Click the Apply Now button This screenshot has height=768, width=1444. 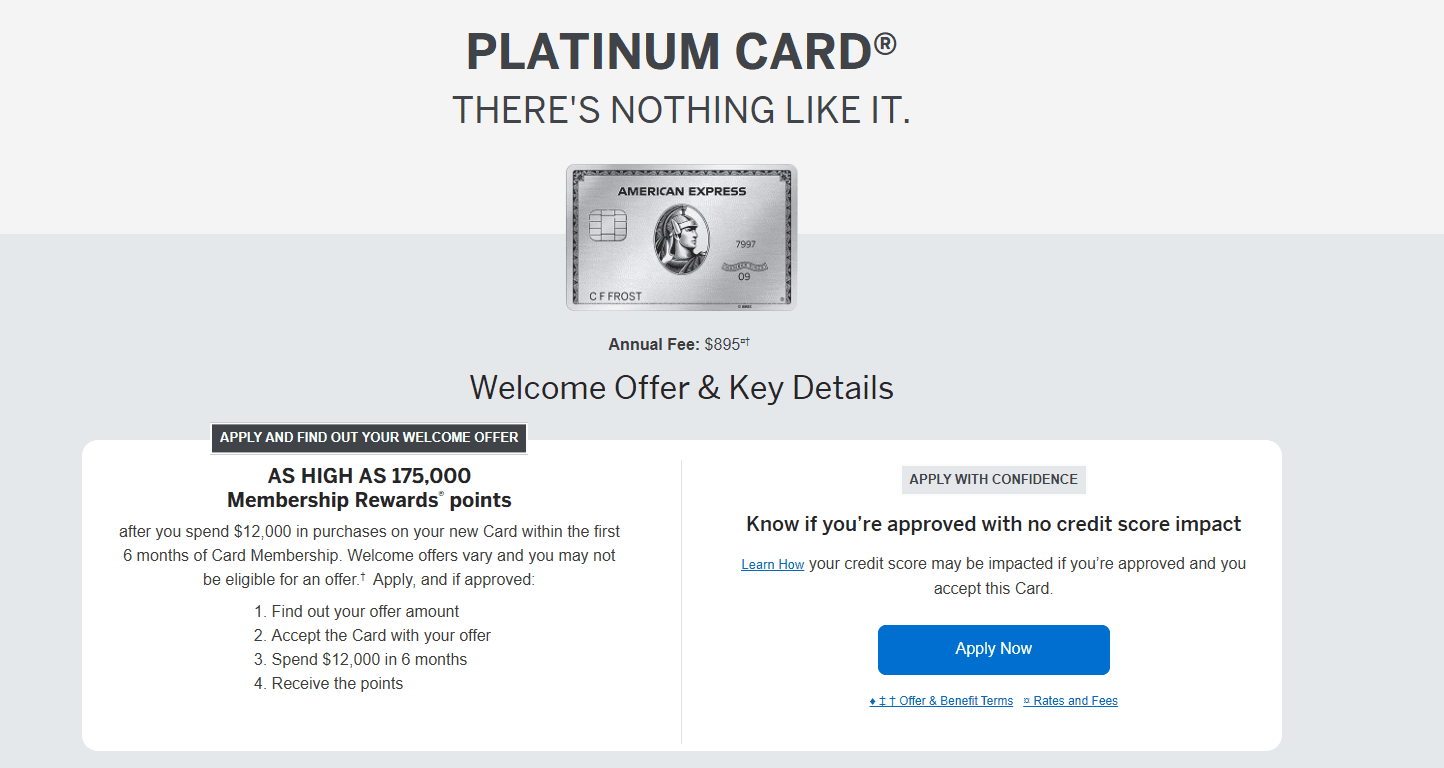(992, 649)
